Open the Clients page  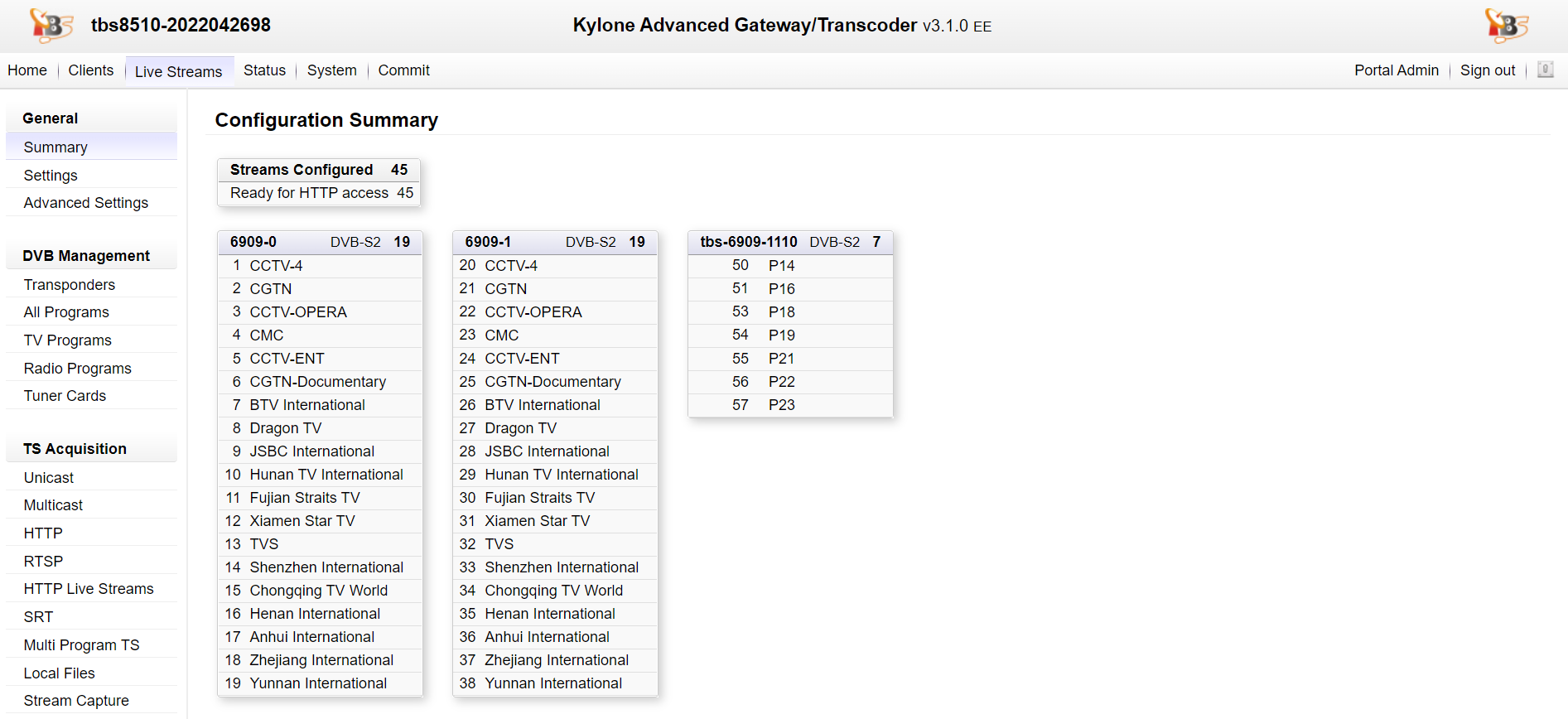point(90,70)
